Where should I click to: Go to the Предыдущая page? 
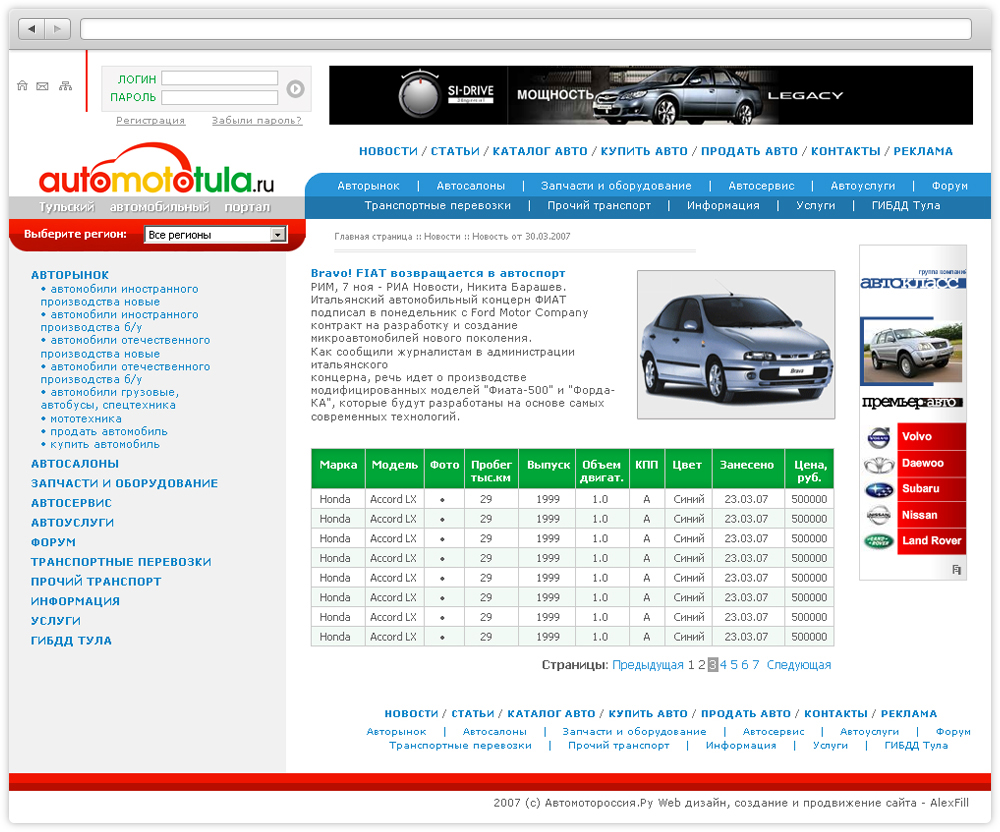coord(647,665)
